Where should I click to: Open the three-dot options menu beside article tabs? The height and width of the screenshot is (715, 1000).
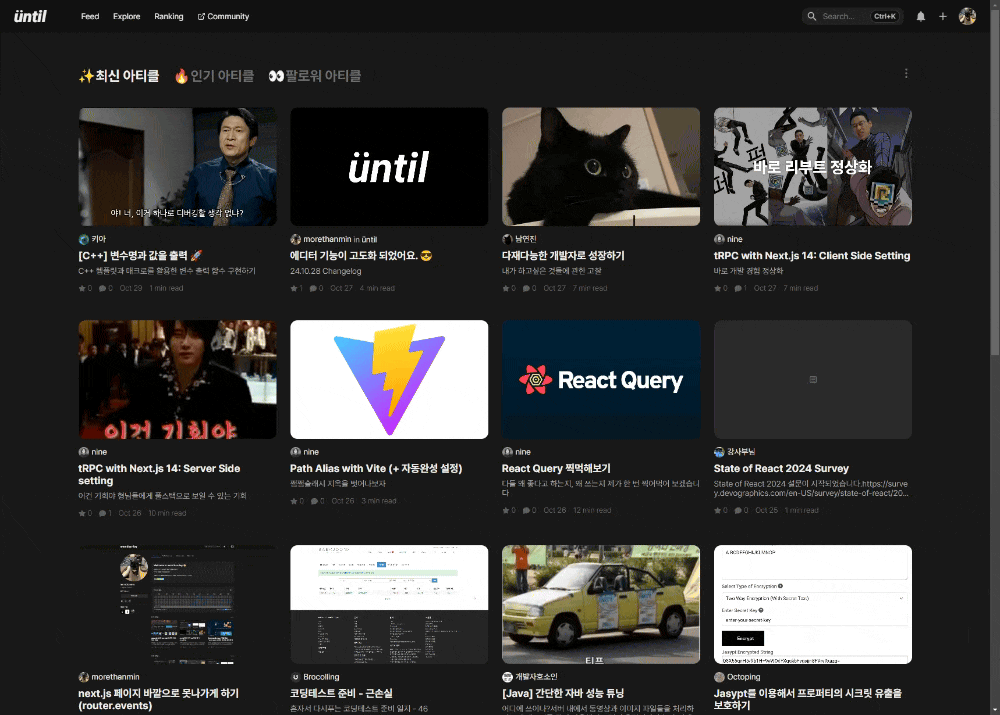coord(906,73)
